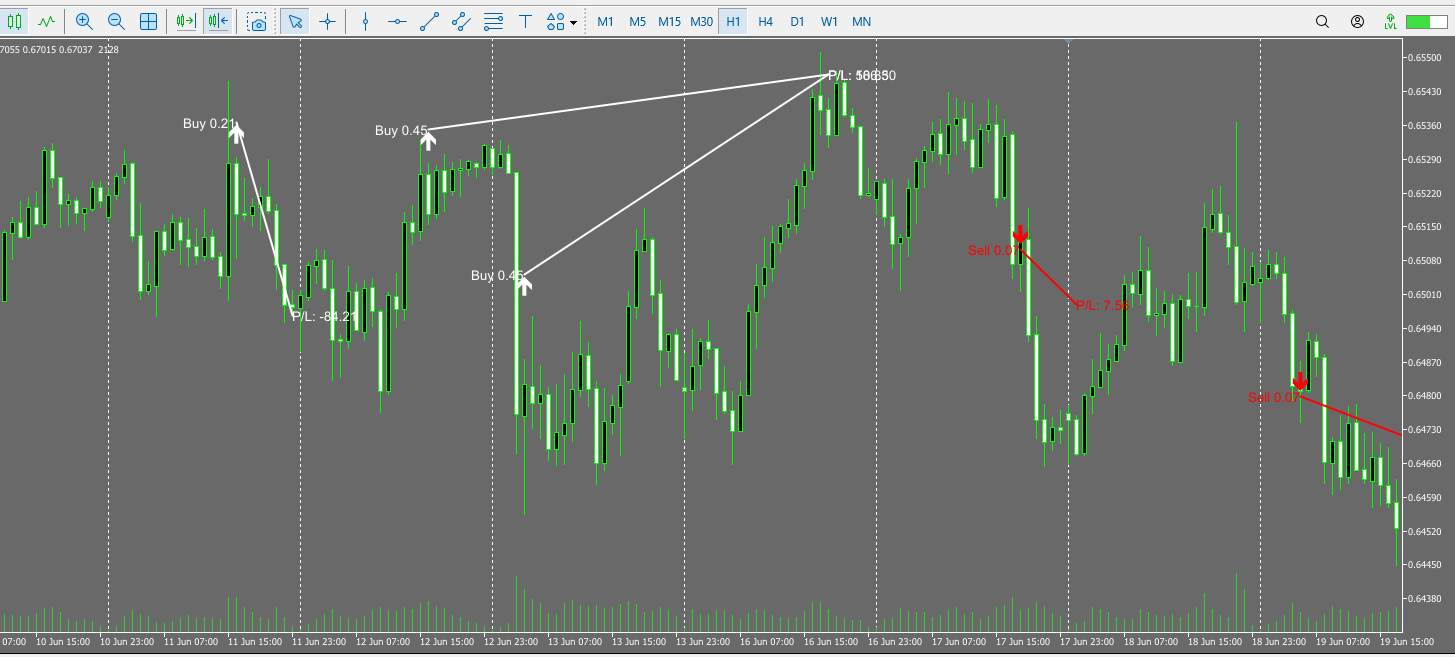Screen dimensions: 1455x657
Task: Choose the text annotation tool
Action: coord(524,20)
